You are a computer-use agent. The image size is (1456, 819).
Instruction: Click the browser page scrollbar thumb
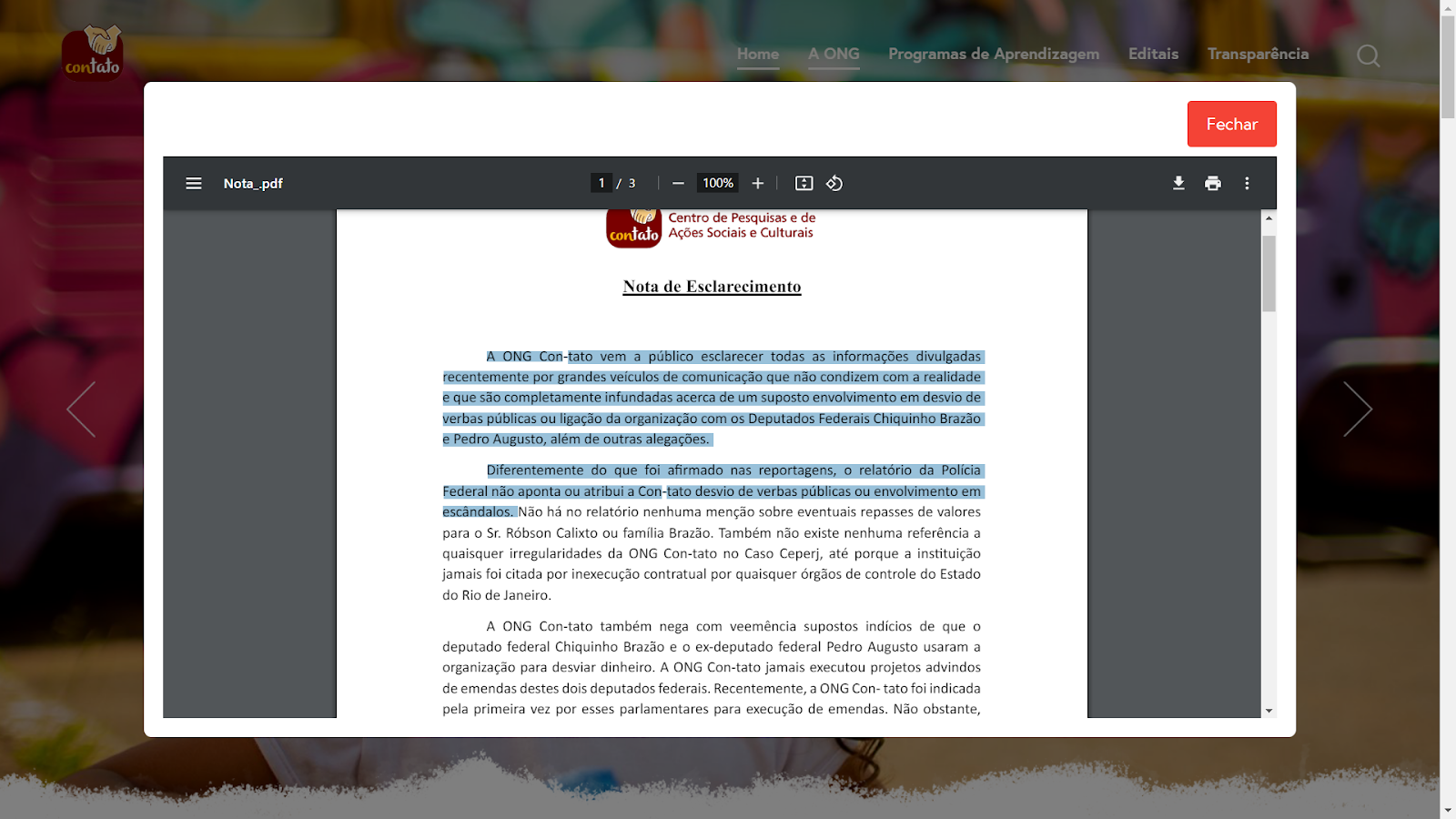[1448, 67]
